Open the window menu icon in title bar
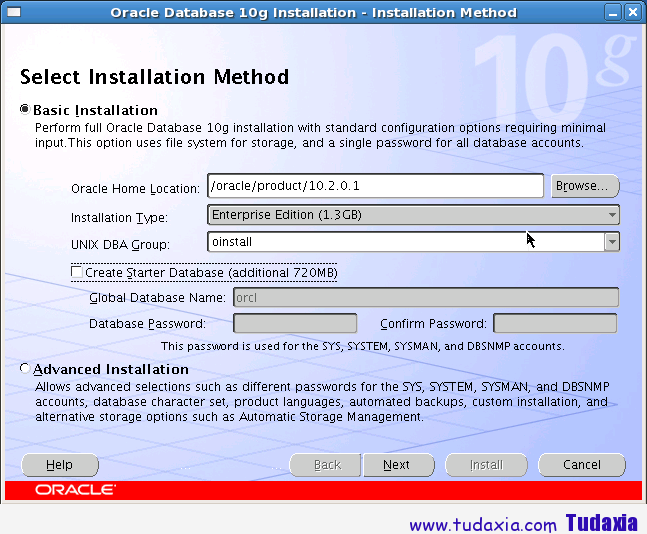 click(14, 12)
